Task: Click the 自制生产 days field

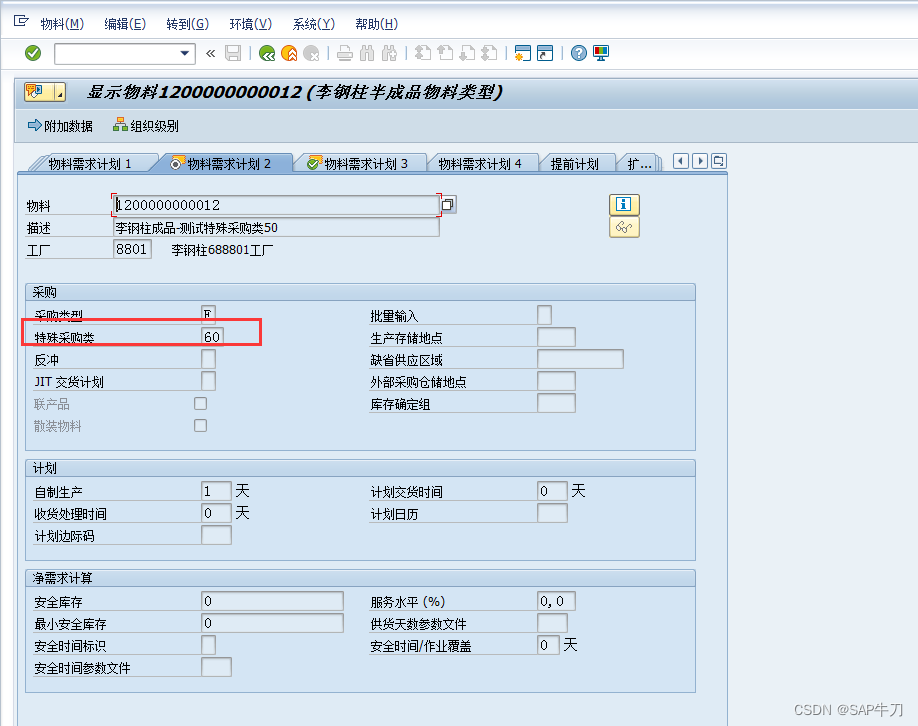Action: tap(216, 491)
